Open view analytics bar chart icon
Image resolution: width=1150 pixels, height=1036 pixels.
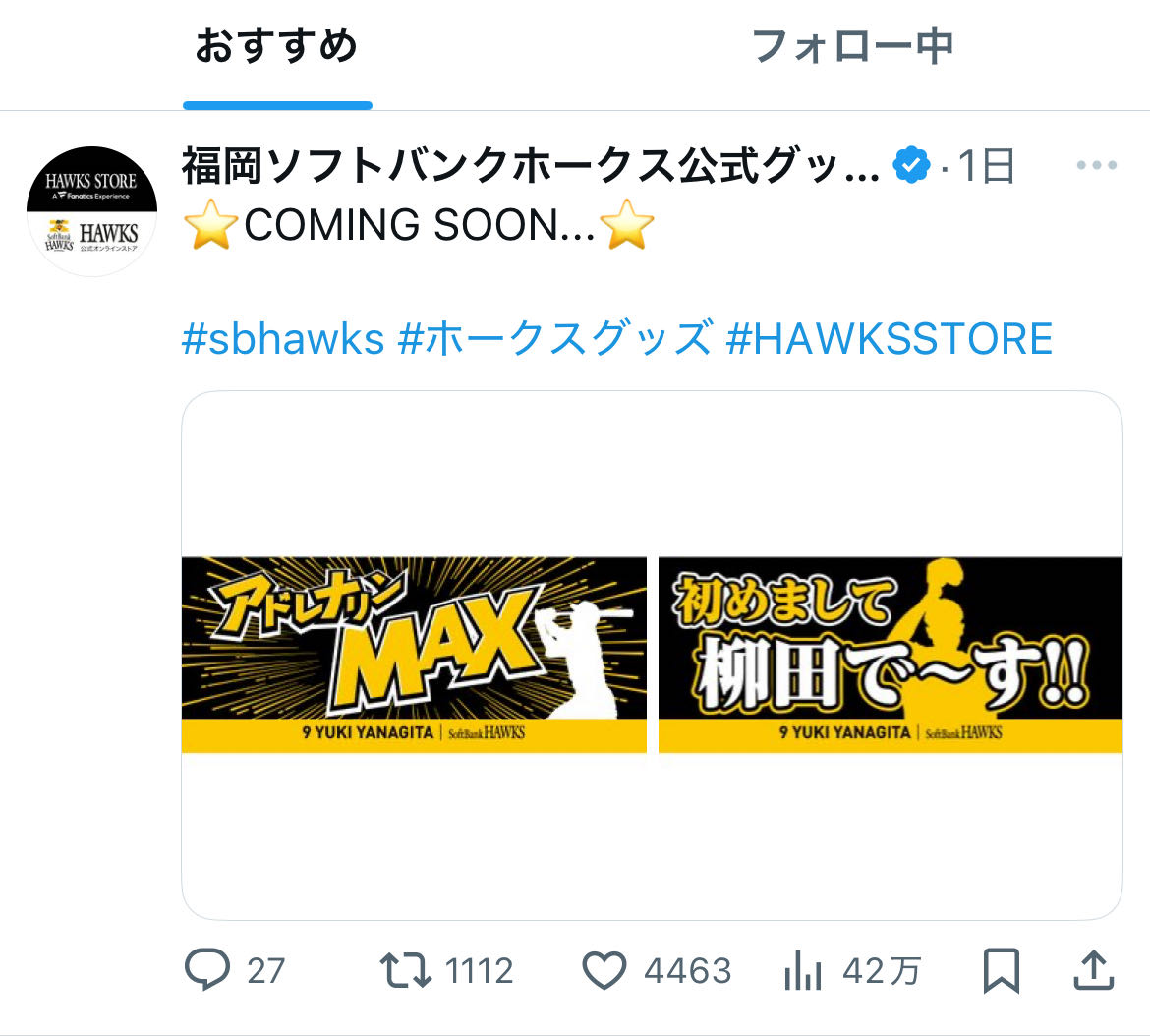(x=802, y=970)
